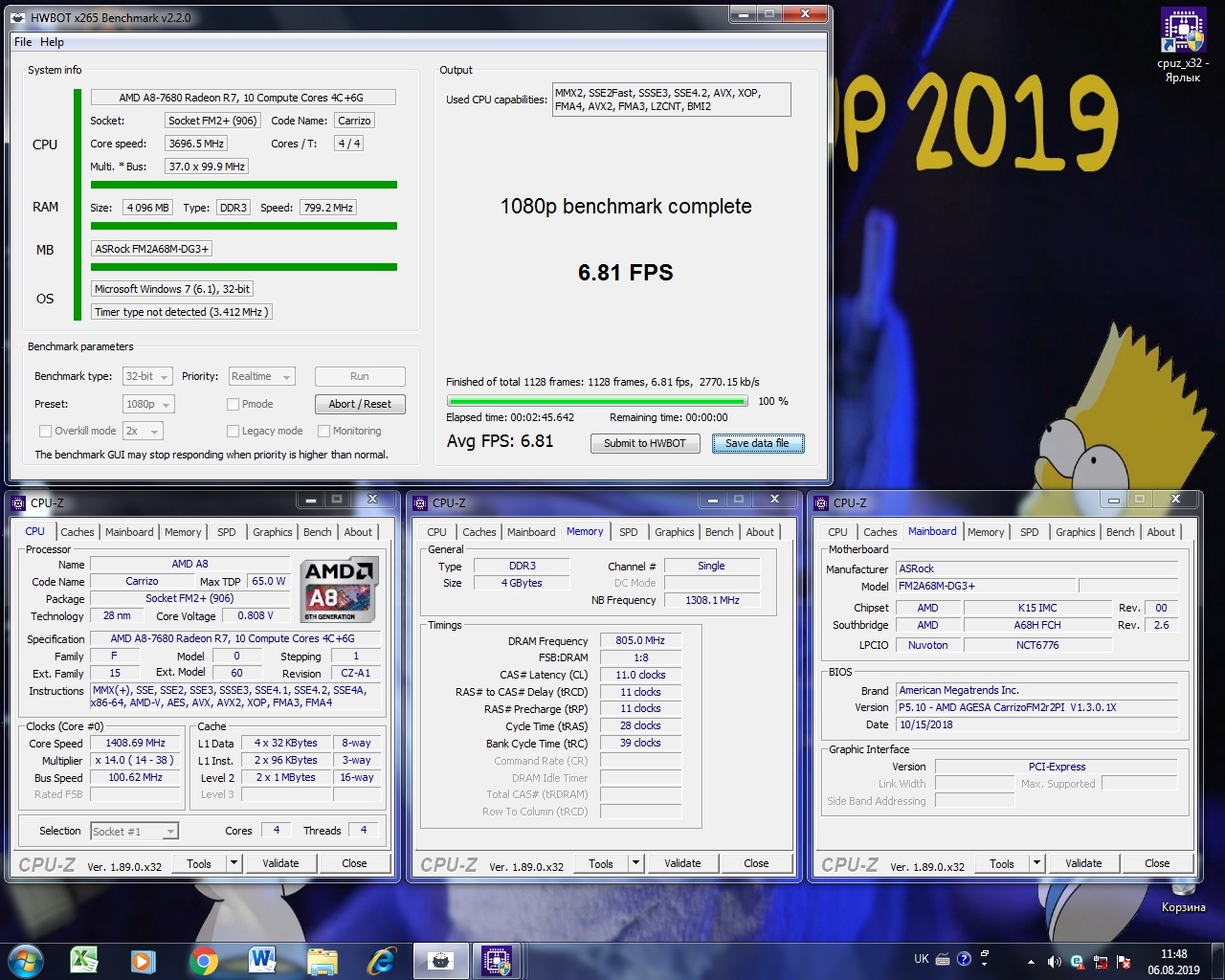Click the Abort / Reset button
The image size is (1225, 980).
pos(360,404)
